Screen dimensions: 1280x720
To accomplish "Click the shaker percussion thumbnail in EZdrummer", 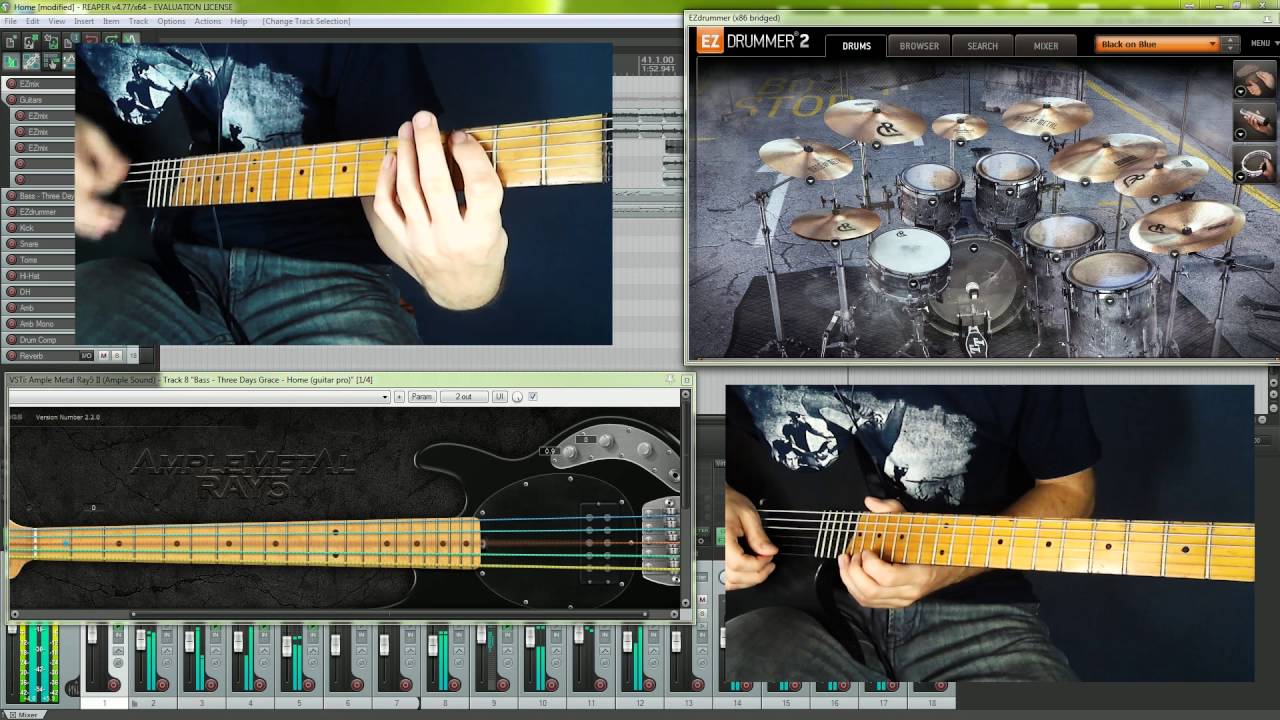I will (x=1255, y=121).
